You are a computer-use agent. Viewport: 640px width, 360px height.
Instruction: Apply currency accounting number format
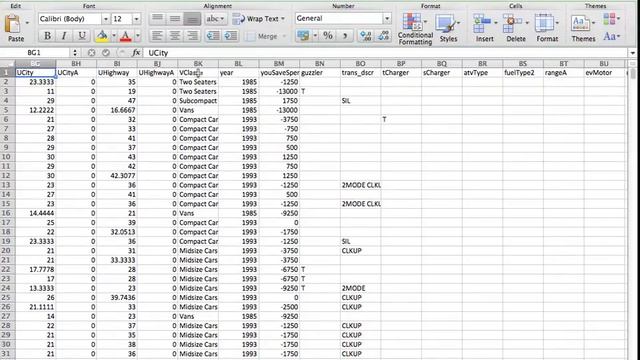(x=303, y=36)
